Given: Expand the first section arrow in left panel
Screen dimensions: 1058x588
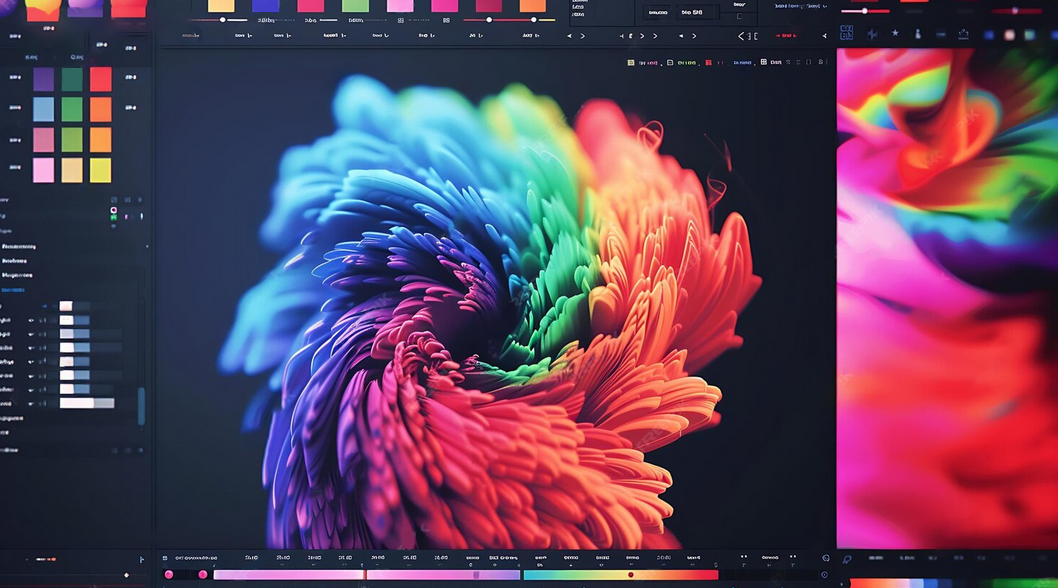Looking at the screenshot, I should [x=148, y=246].
